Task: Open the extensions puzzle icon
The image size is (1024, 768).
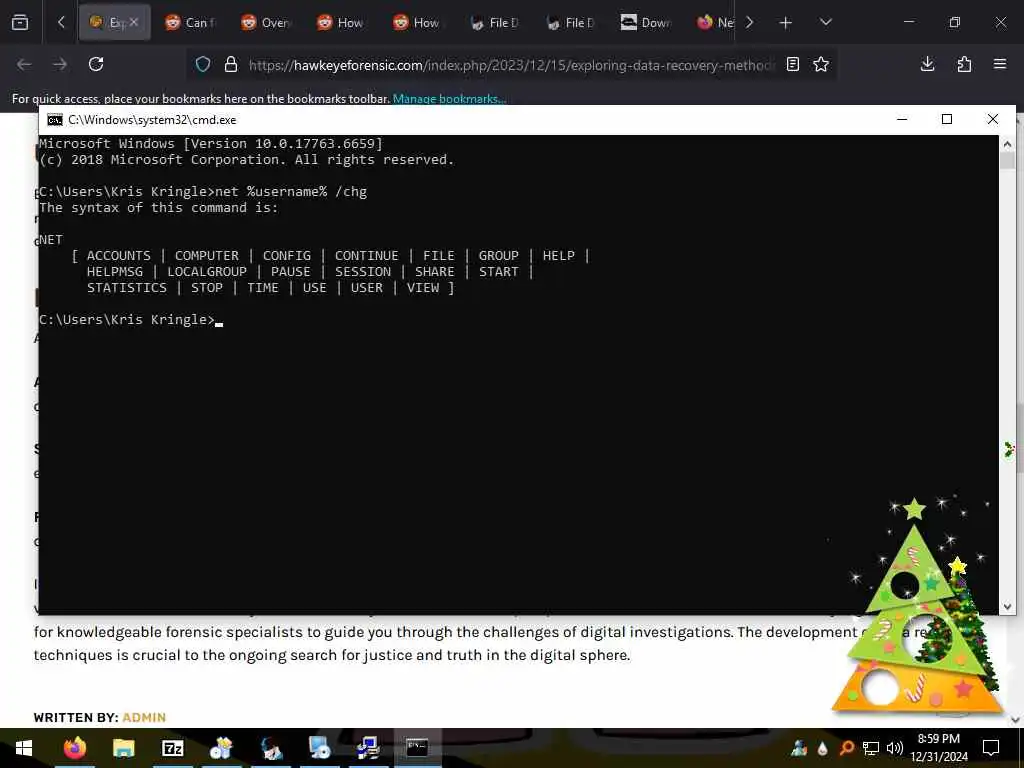Action: tap(964, 64)
